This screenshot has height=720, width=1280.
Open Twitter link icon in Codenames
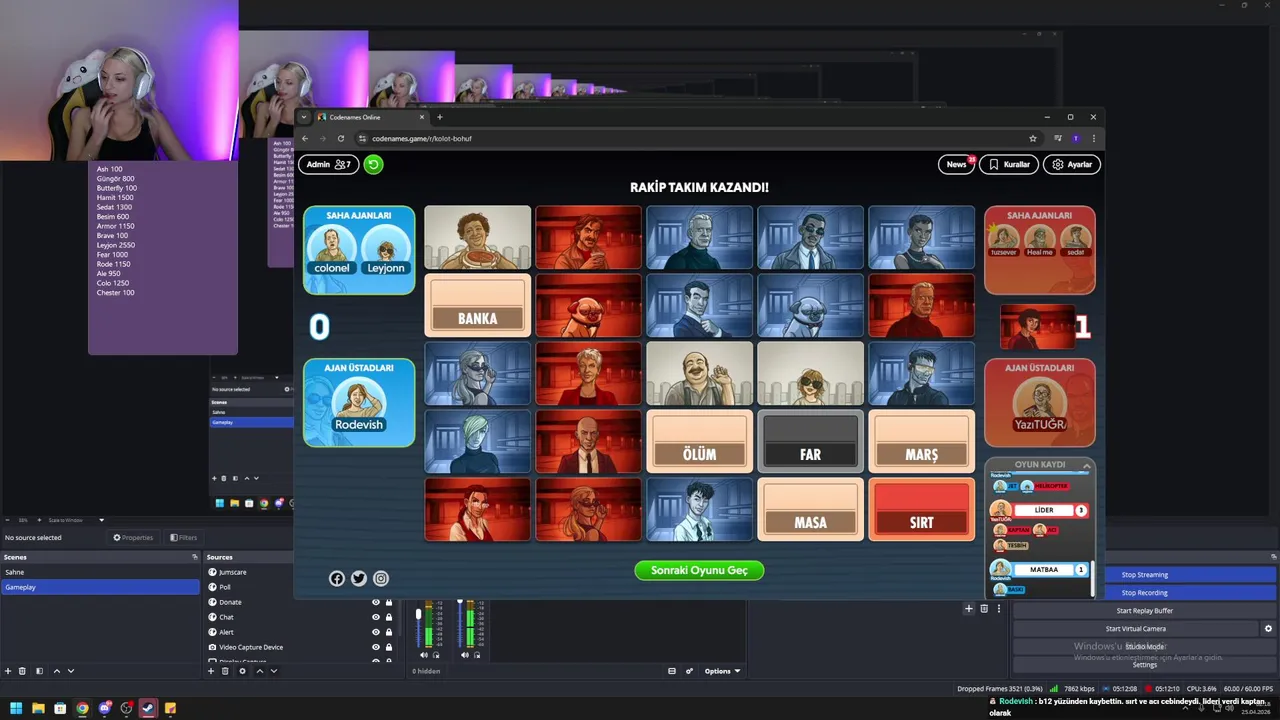click(359, 578)
